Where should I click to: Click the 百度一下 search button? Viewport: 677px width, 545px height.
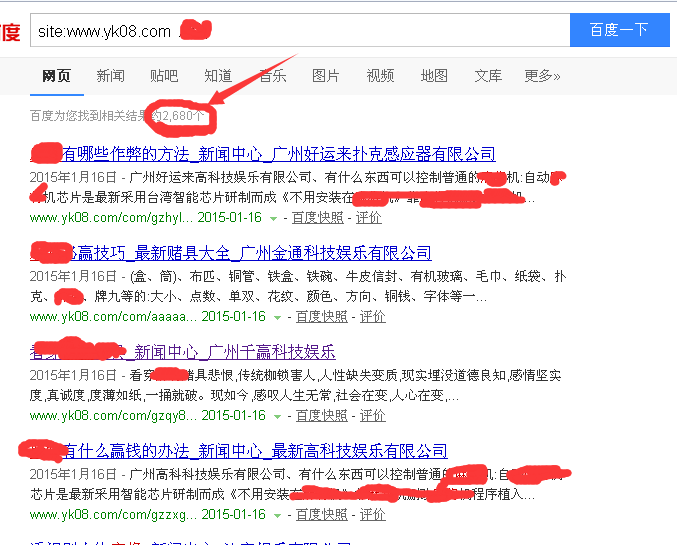click(620, 30)
